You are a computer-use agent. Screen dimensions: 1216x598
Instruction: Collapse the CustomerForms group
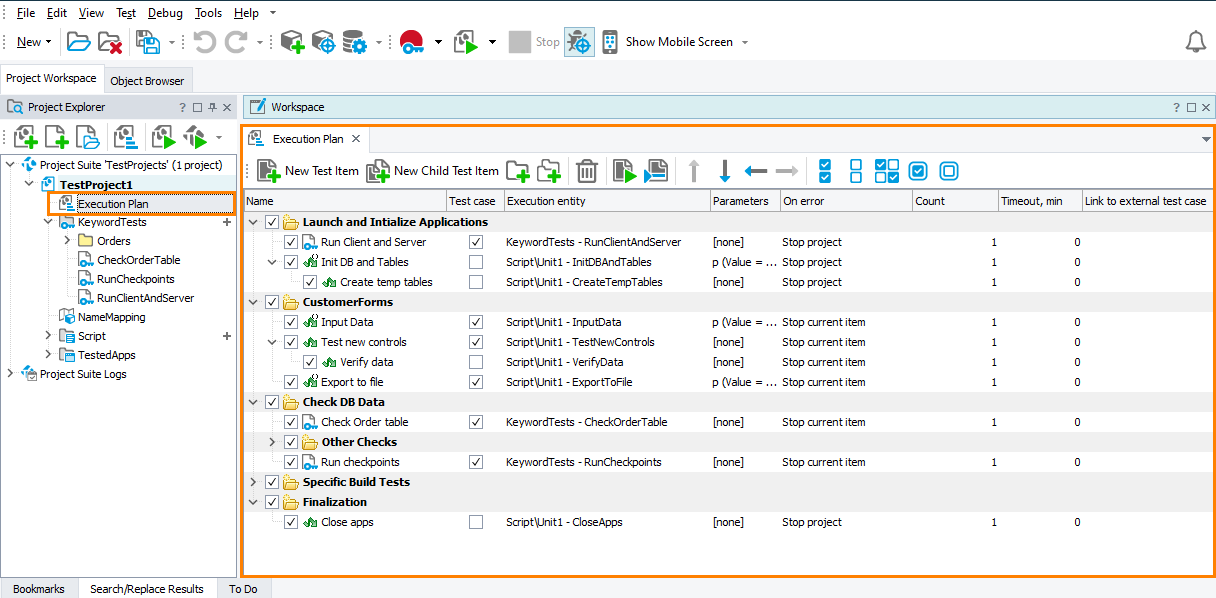[x=253, y=302]
